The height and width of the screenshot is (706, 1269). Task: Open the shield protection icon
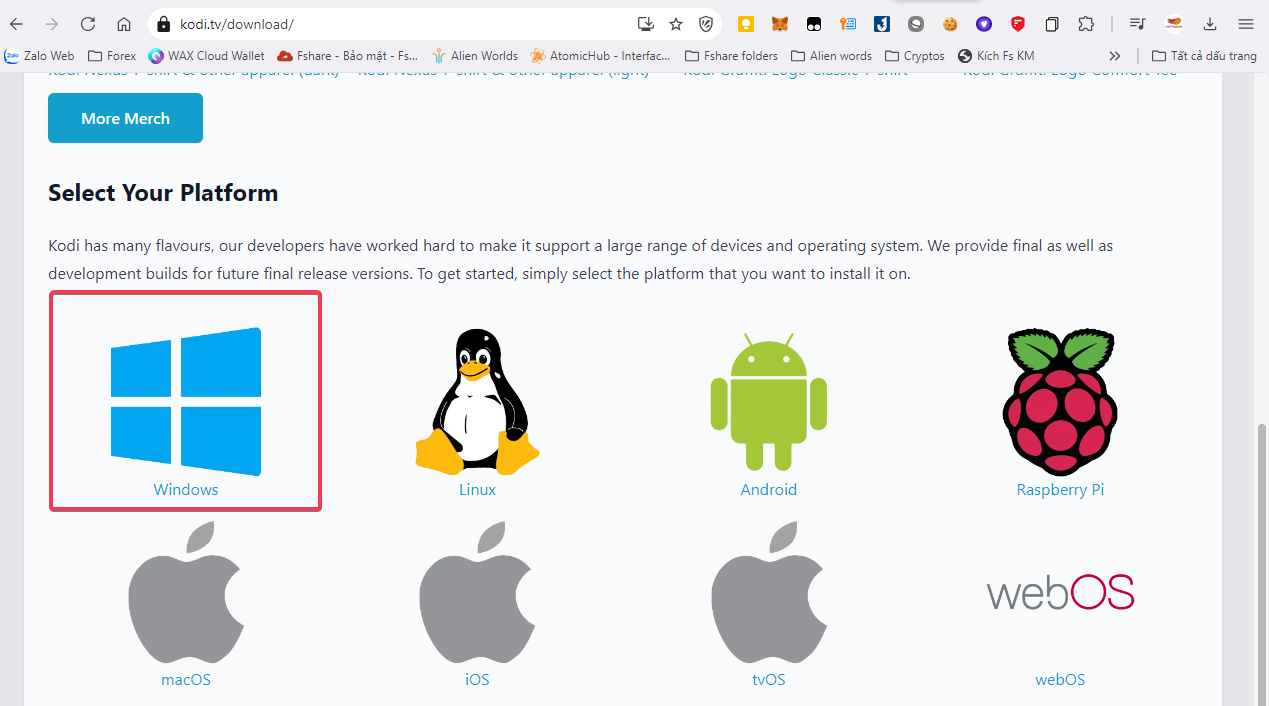(706, 24)
